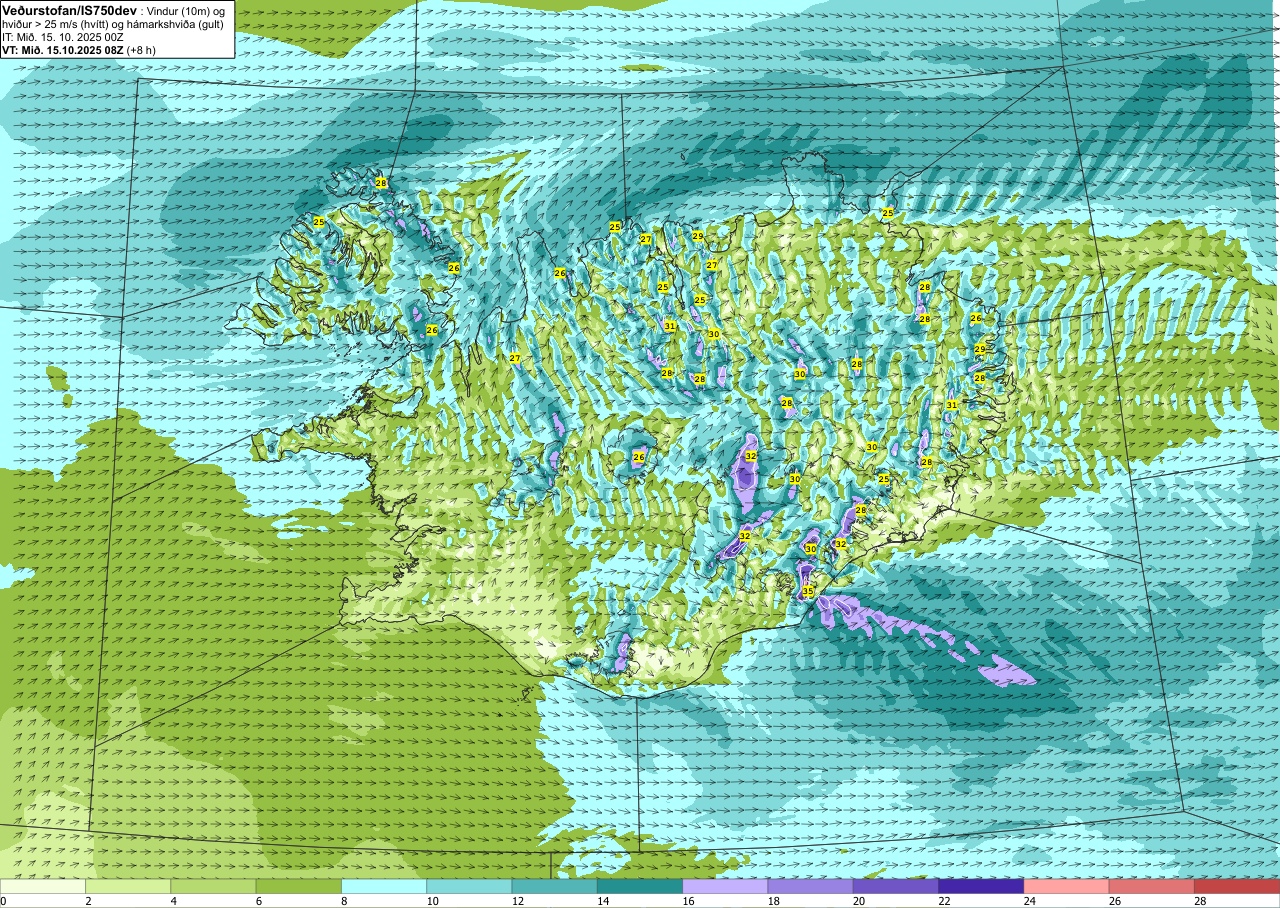Click the legend scale number 2

(88, 901)
